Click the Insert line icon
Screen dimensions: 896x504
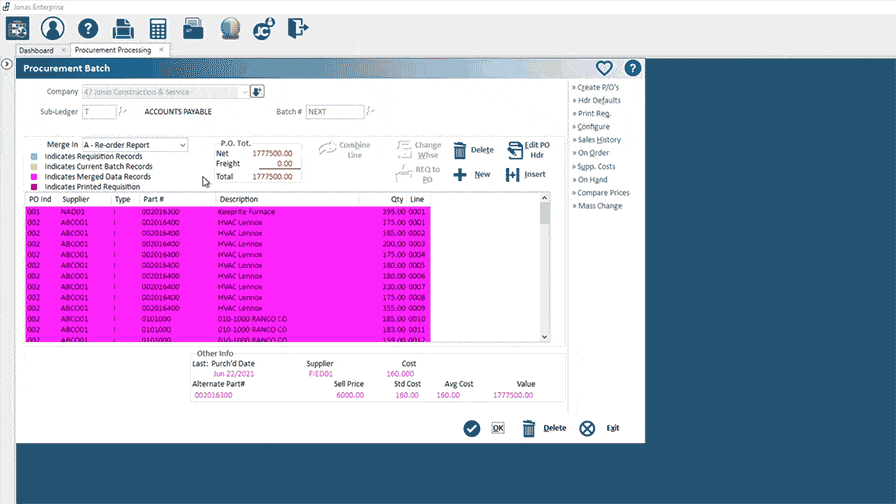[513, 174]
